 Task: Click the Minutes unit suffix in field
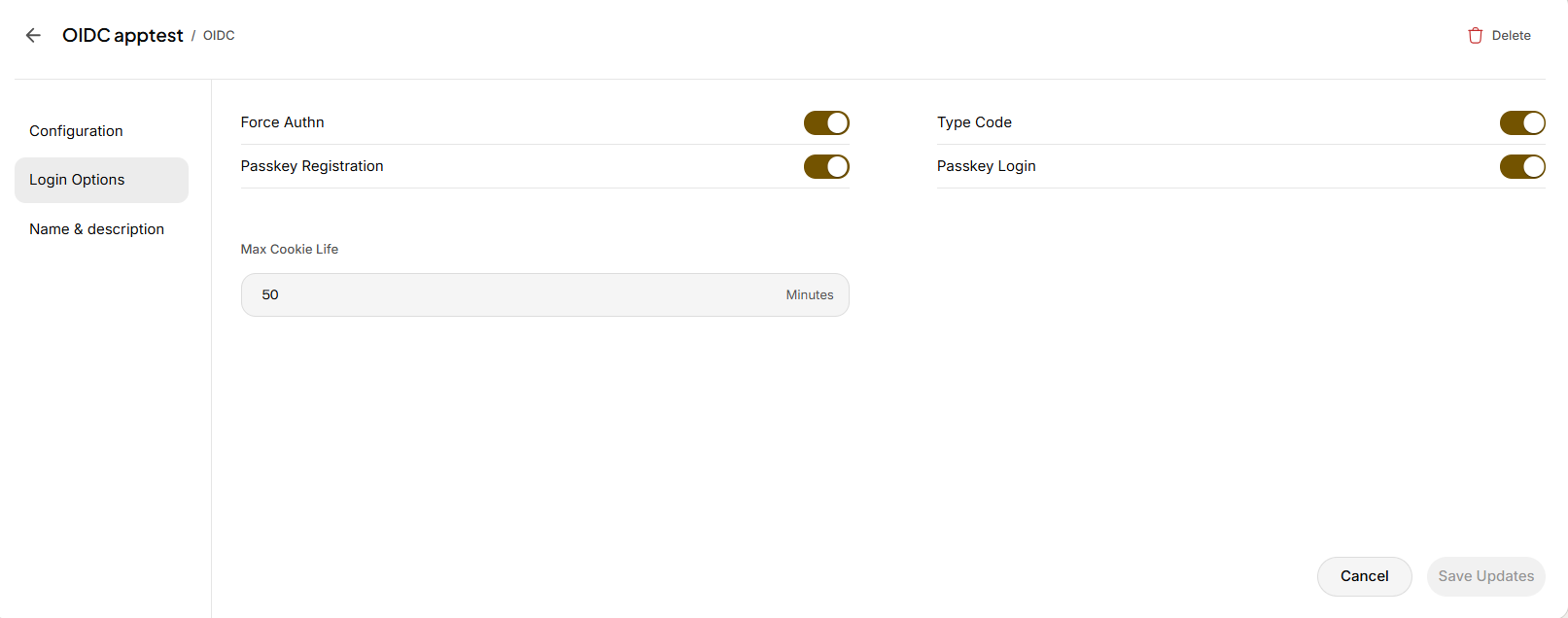pyautogui.click(x=810, y=294)
